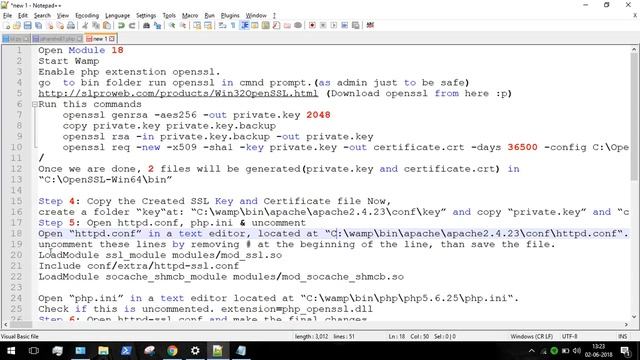Click the Windows (CR LF) status bar field

(531, 337)
